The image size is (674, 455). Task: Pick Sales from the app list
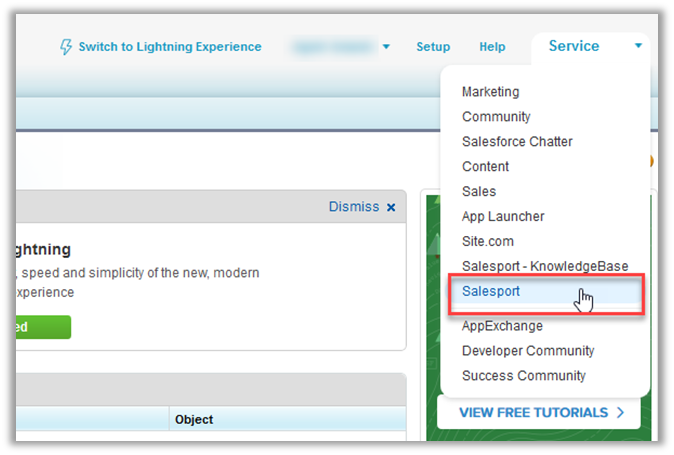(x=479, y=192)
